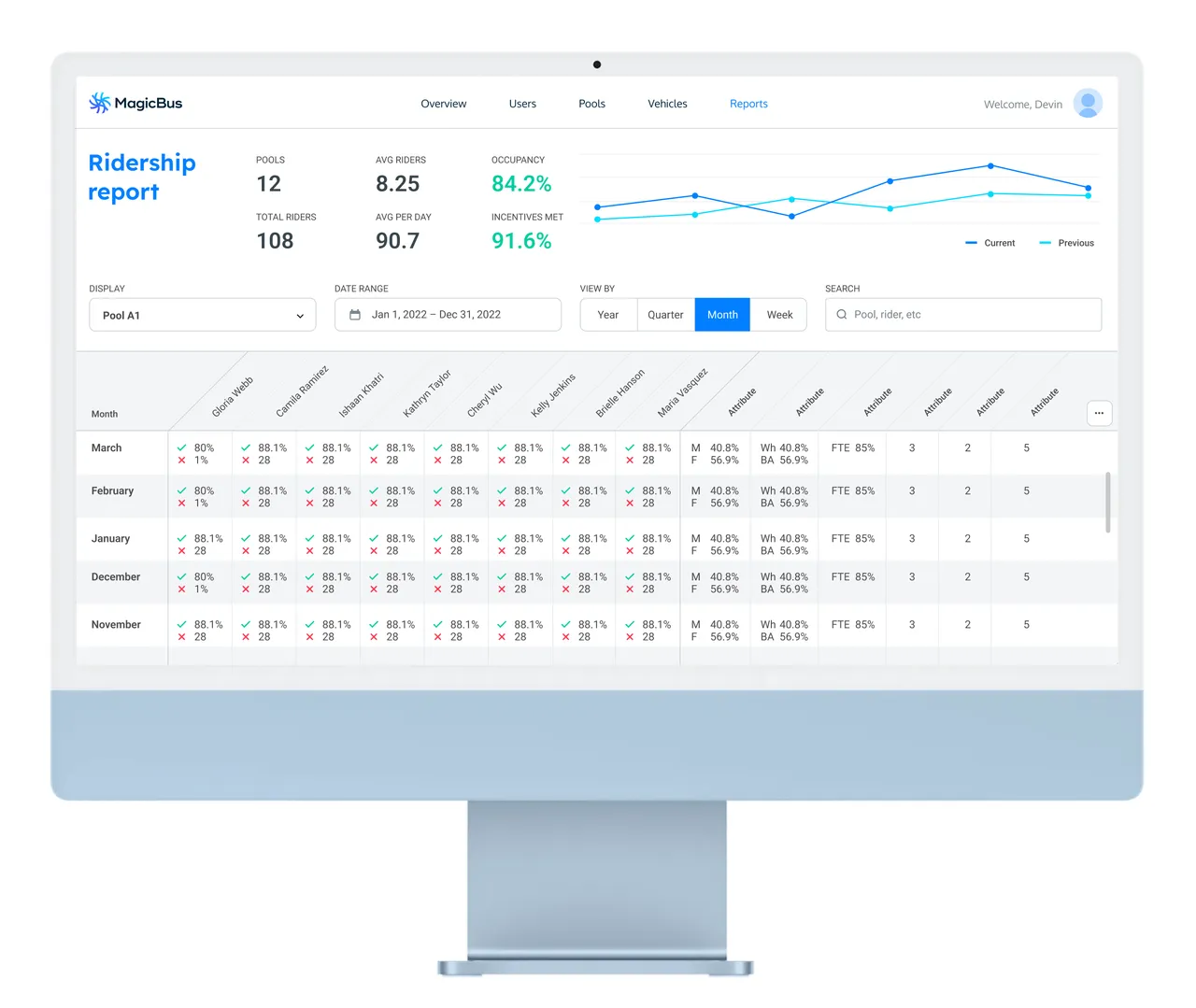Click the Ishaan Khatri column header
The width and height of the screenshot is (1196, 1008).
click(x=361, y=394)
